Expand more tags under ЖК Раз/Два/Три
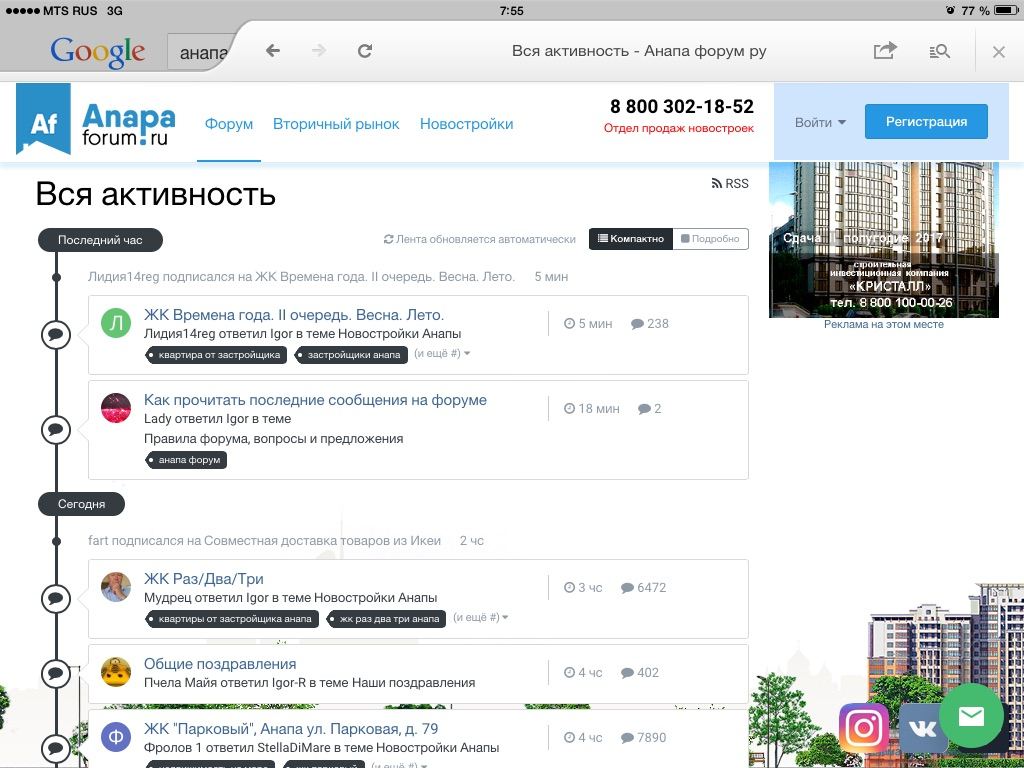This screenshot has height=768, width=1024. click(481, 618)
